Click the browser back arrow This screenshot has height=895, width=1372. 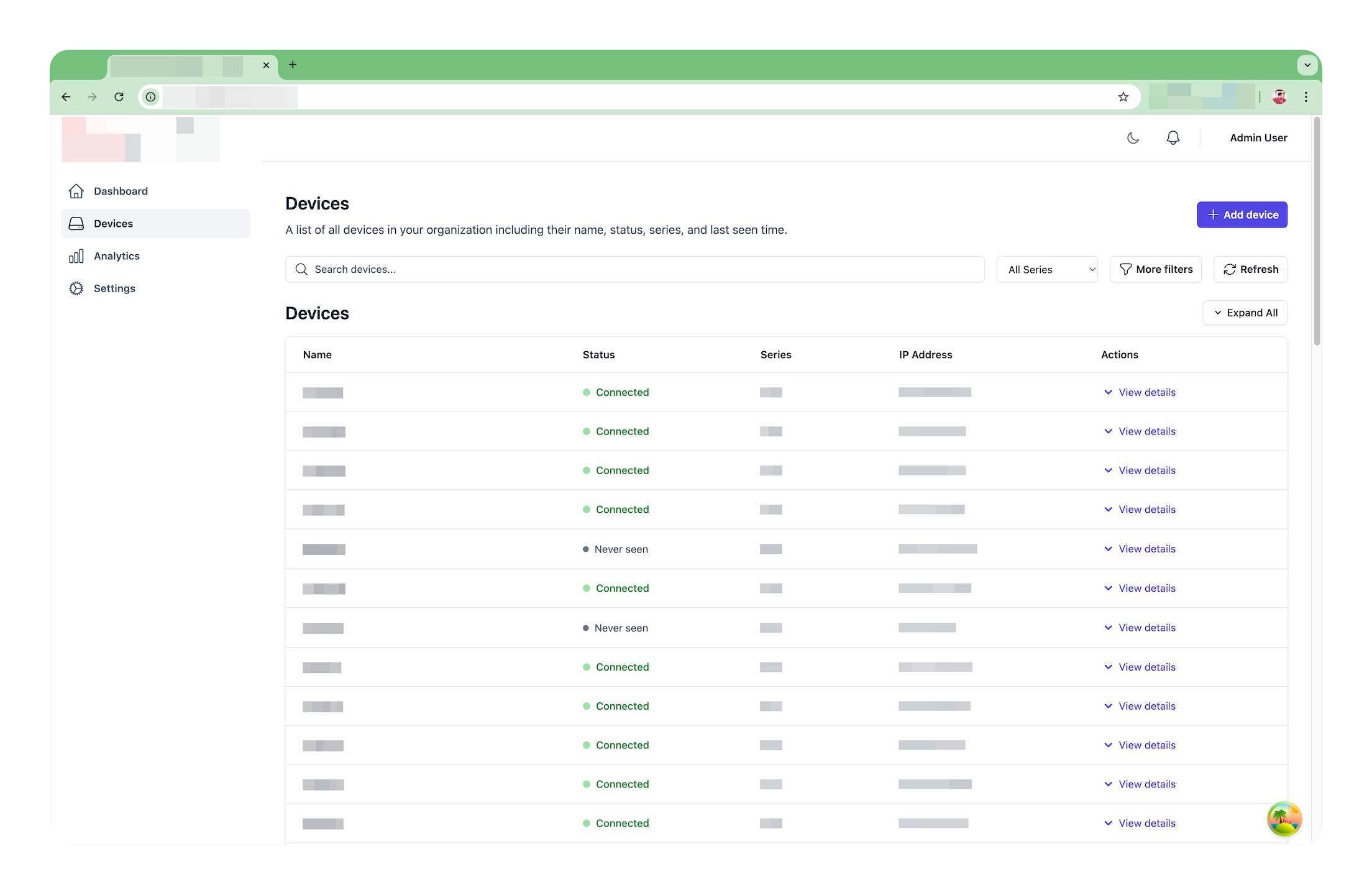(x=66, y=96)
